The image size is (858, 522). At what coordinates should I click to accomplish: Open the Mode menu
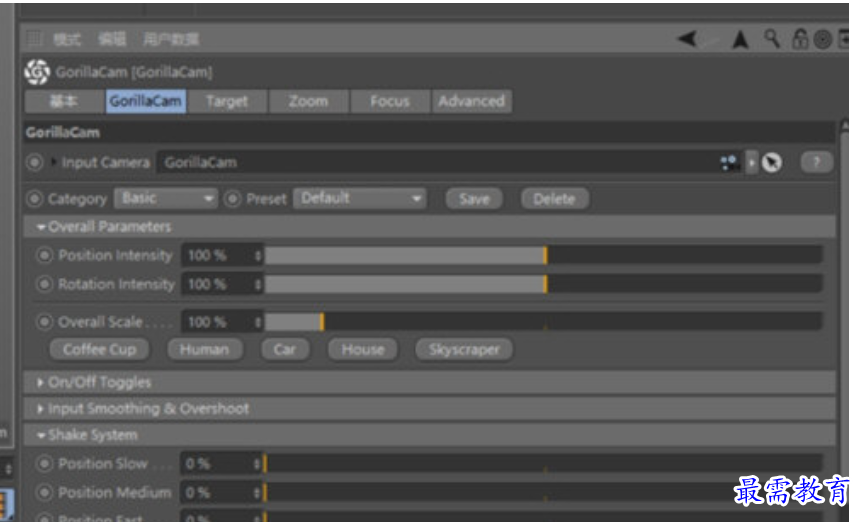pyautogui.click(x=67, y=39)
